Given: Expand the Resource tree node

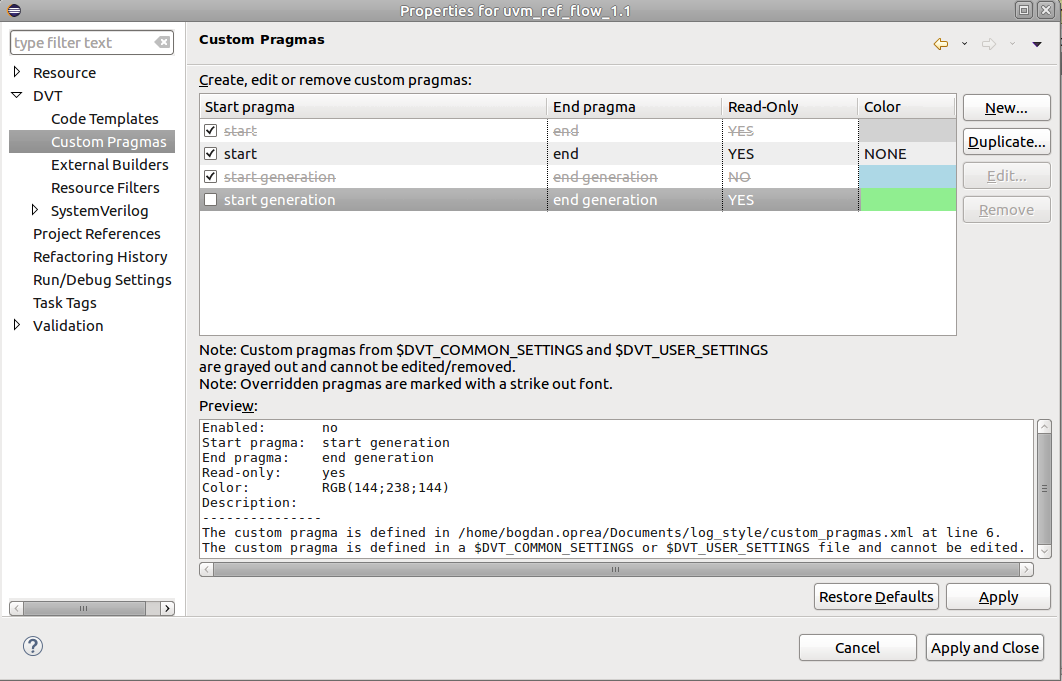Looking at the screenshot, I should pyautogui.click(x=15, y=72).
